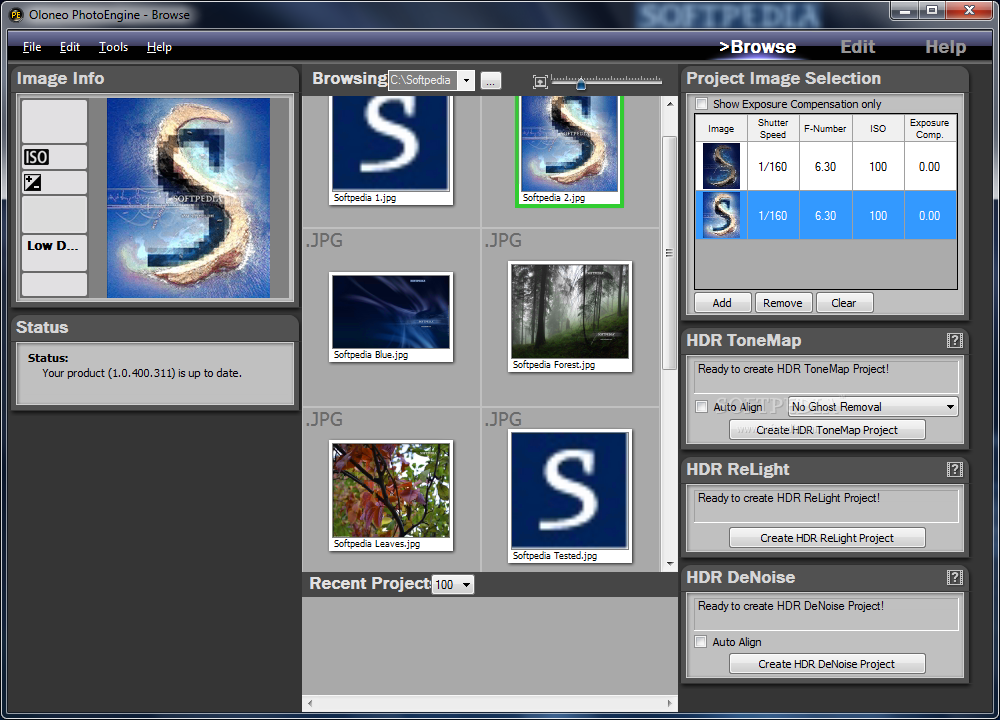
Task: Click the Add button
Action: pyautogui.click(x=722, y=303)
